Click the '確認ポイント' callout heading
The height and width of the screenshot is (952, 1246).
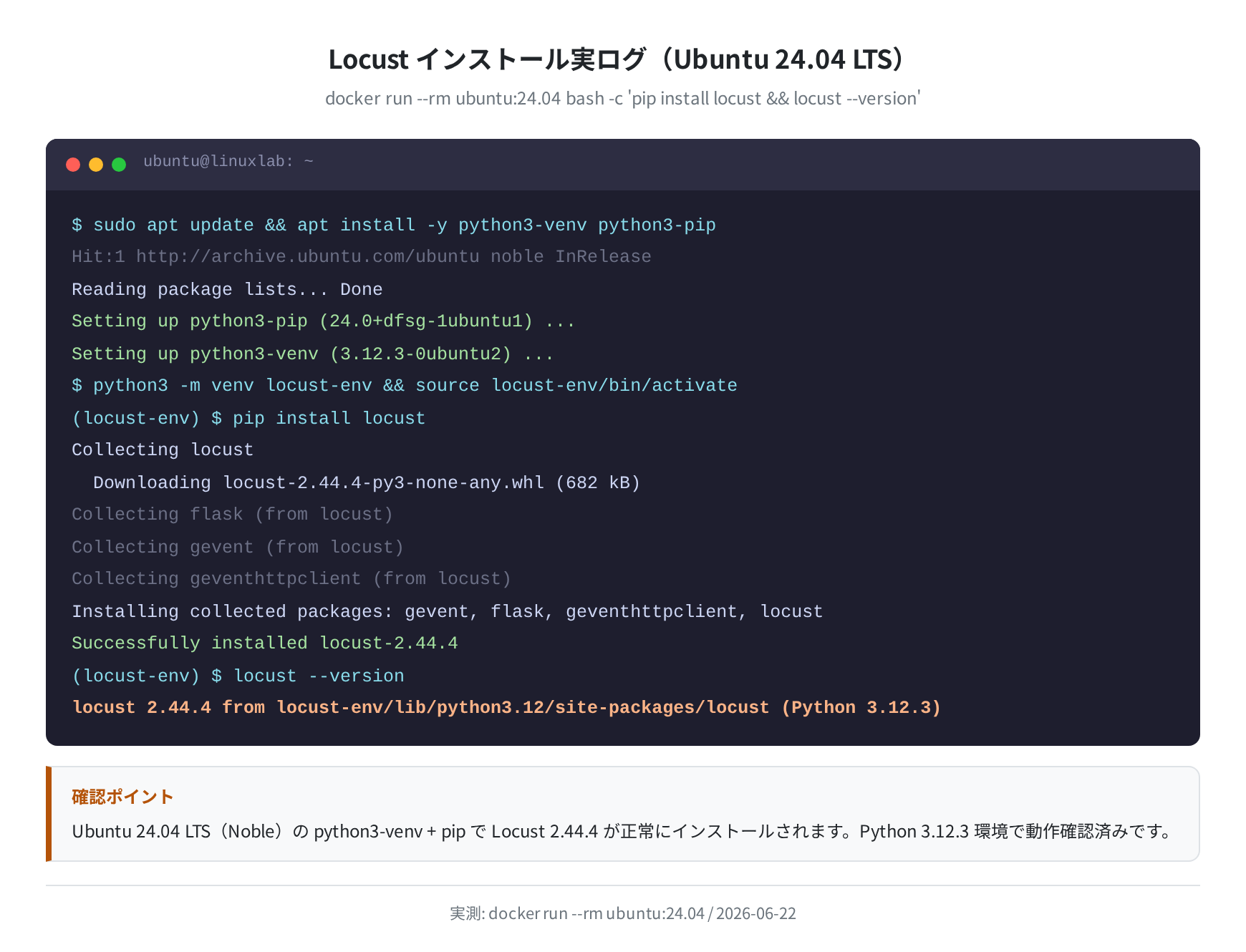(x=122, y=797)
